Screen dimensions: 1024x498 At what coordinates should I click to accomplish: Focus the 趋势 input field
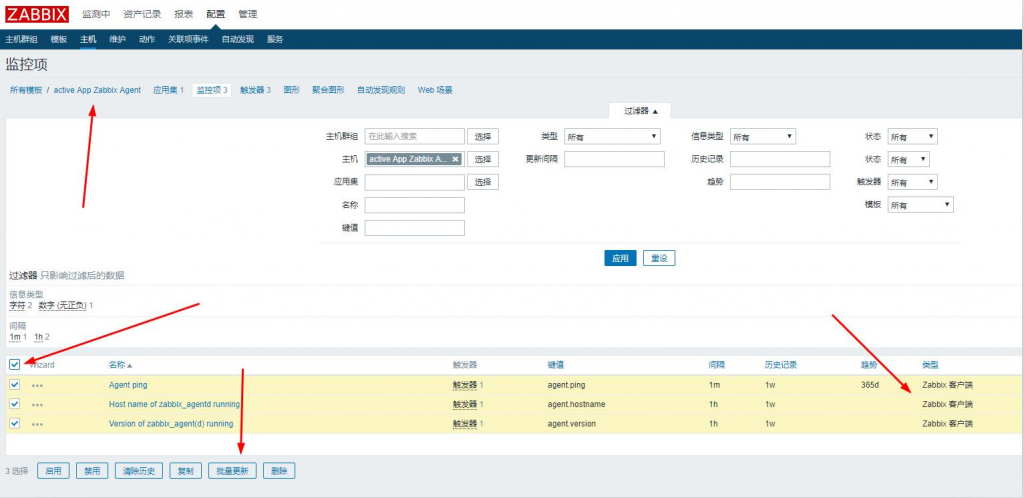780,182
